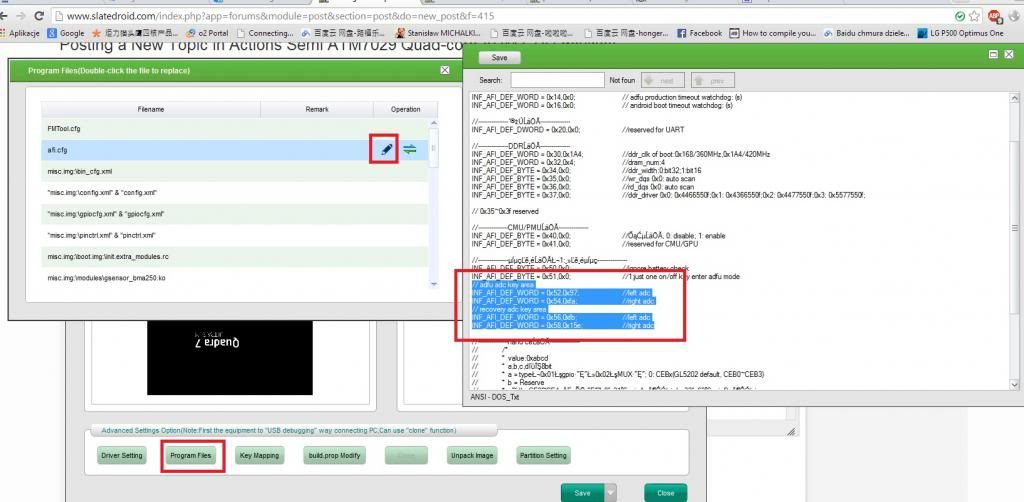Open the LG P500 Optimus One bookmark
This screenshot has height=502, width=1024.
960,33
